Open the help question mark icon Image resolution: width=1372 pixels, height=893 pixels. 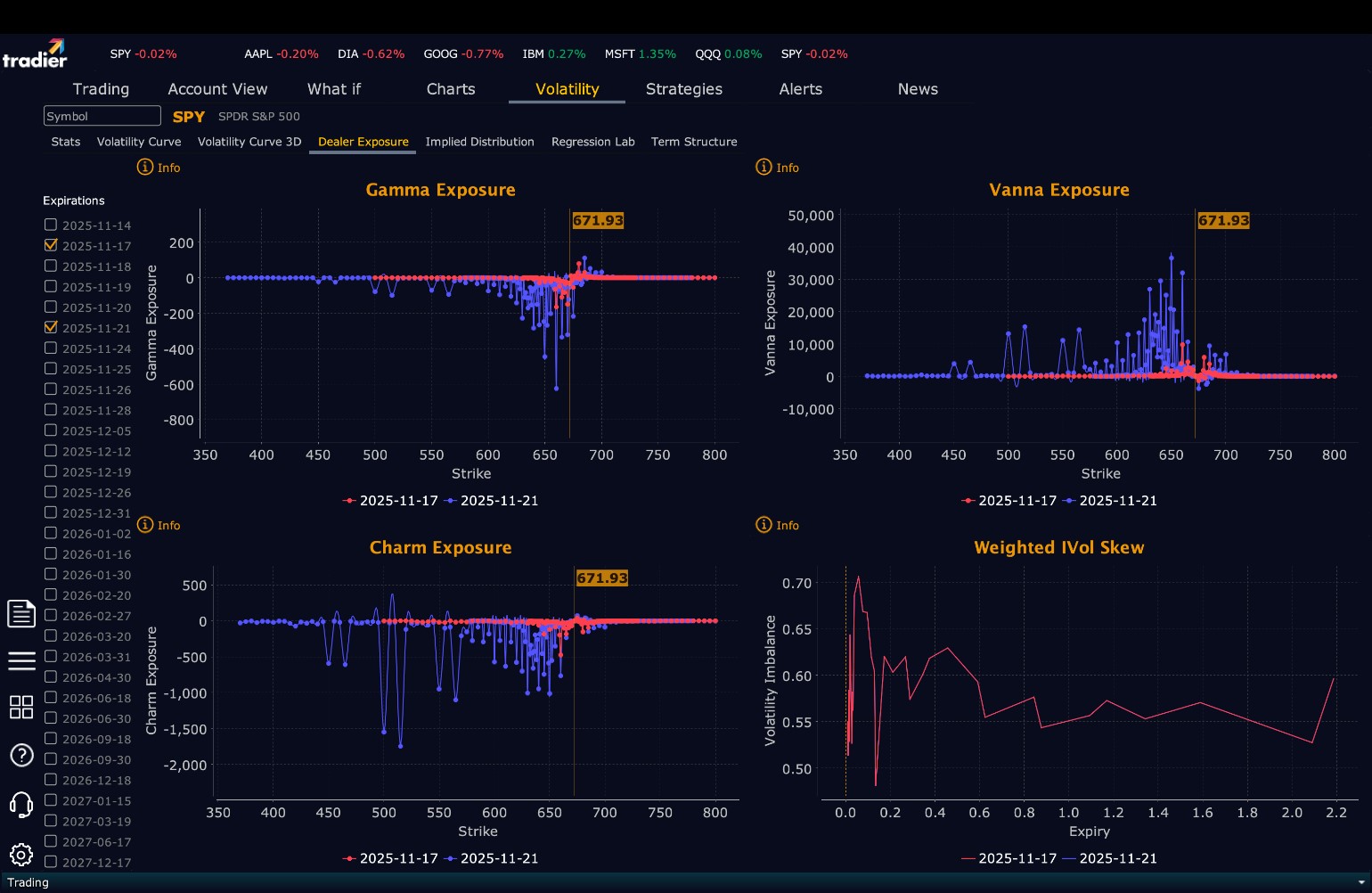click(x=21, y=756)
